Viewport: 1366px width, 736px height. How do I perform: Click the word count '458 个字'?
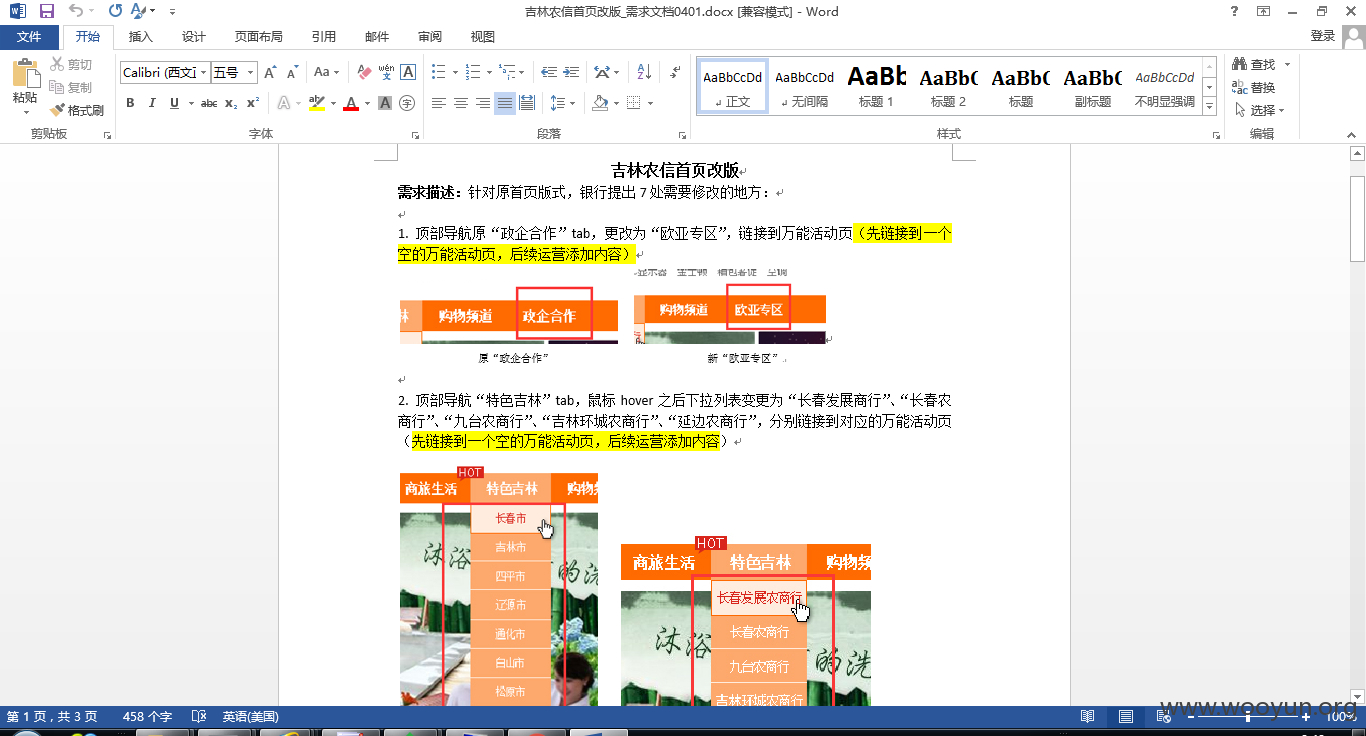point(147,717)
